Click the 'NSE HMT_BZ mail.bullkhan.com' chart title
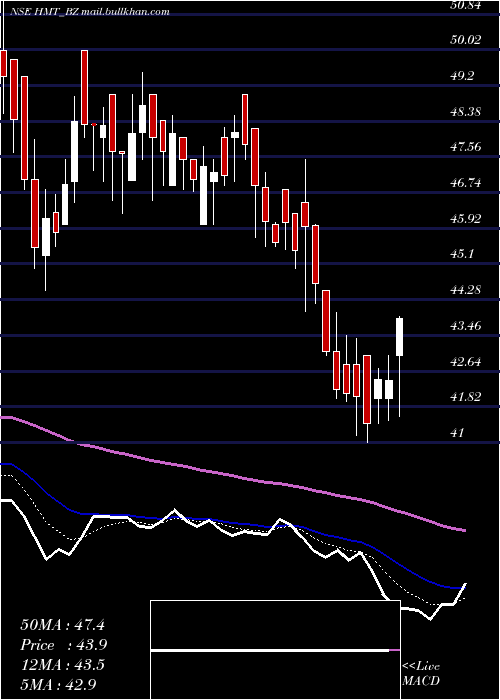This screenshot has height=700, width=500. click(90, 12)
